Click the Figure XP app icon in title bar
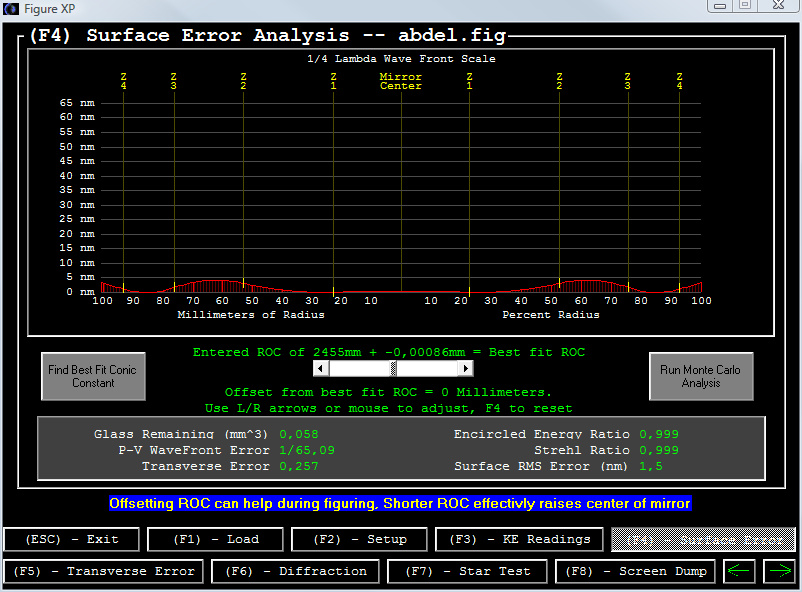The width and height of the screenshot is (802, 592). 11,8
